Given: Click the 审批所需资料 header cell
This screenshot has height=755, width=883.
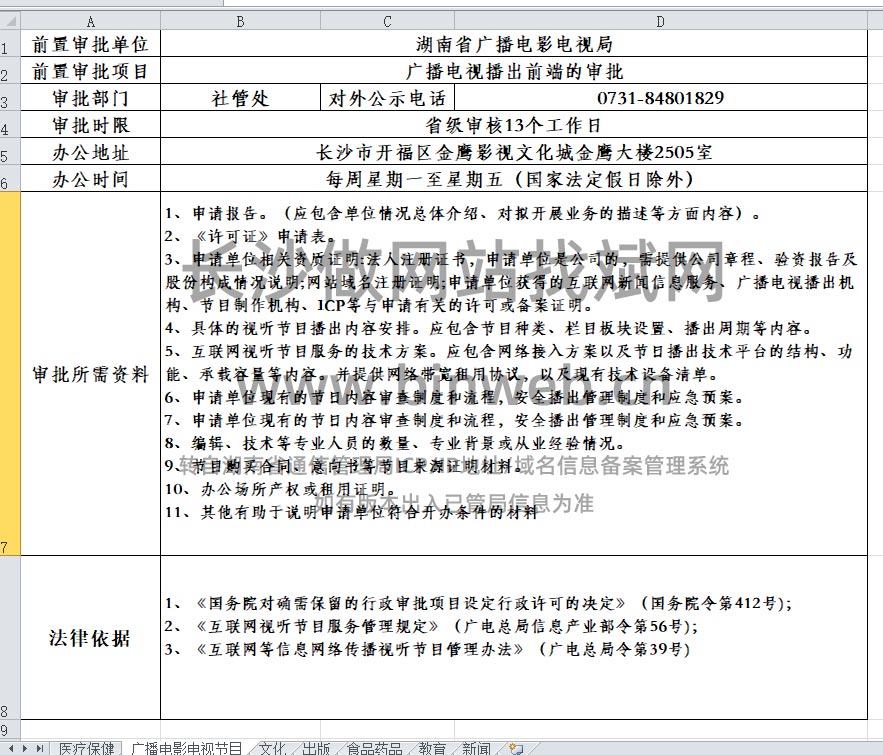Looking at the screenshot, I should [x=90, y=375].
